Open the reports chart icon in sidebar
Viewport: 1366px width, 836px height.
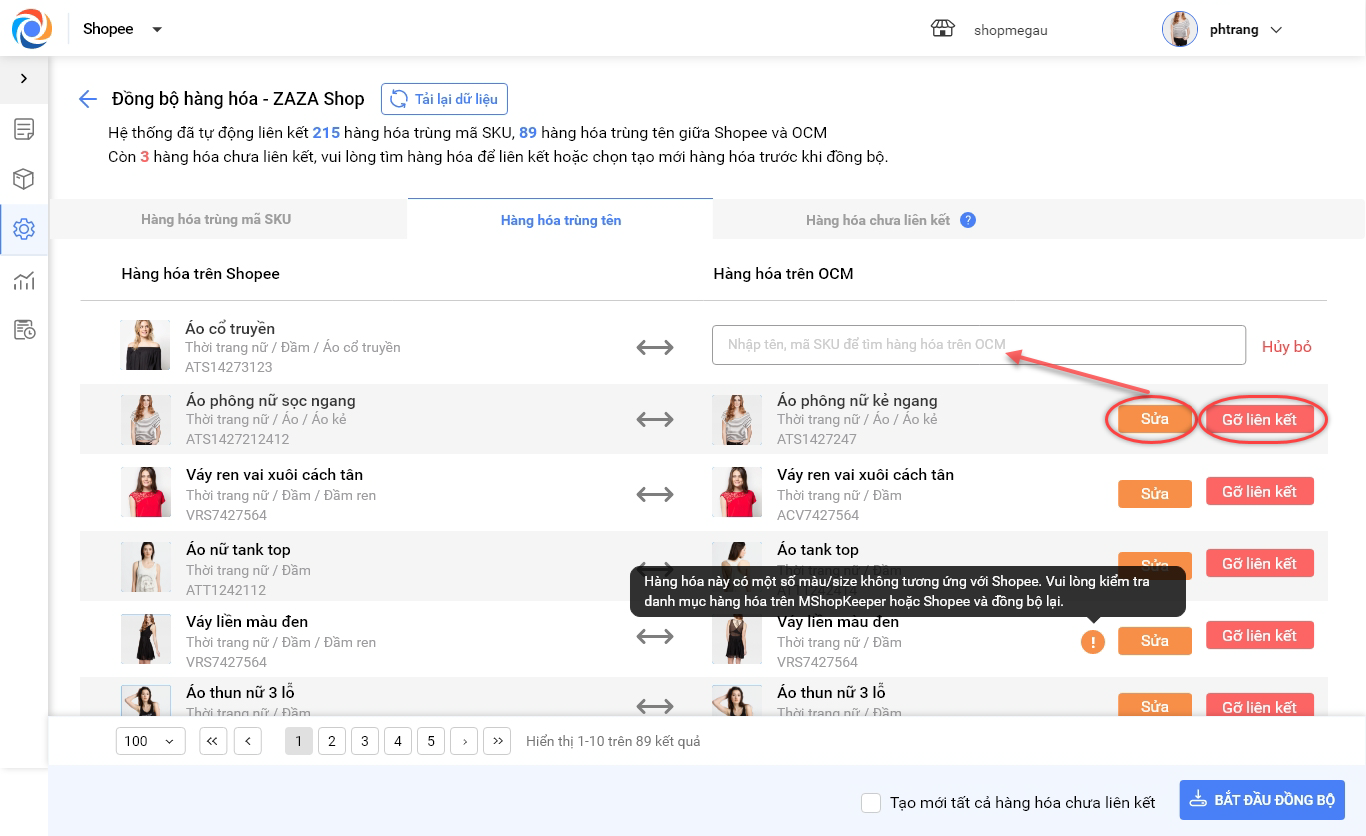(24, 280)
